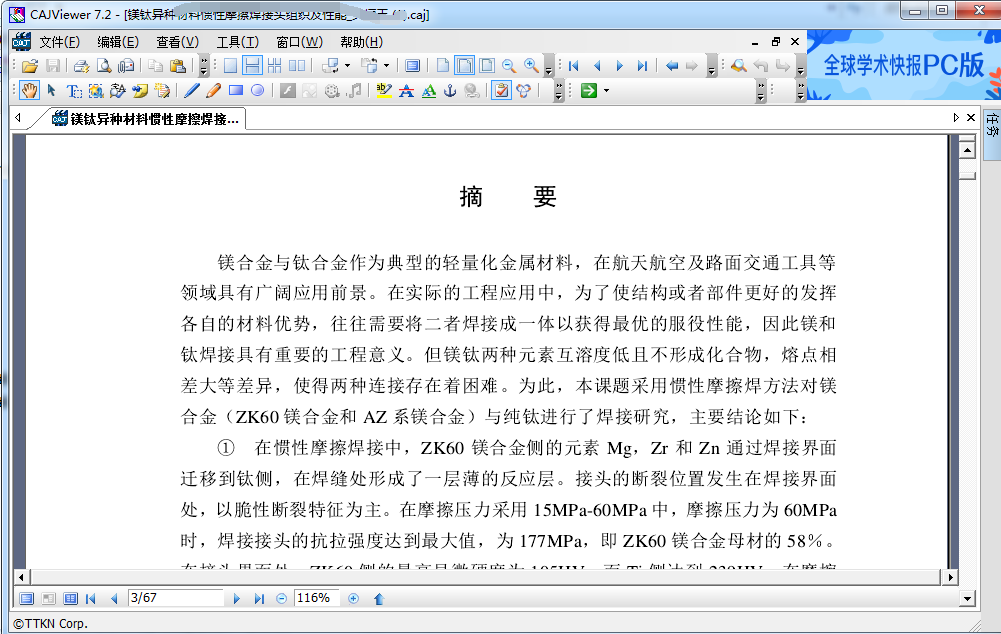The height and width of the screenshot is (634, 1001).
Task: Select the Hand pan tool
Action: (x=29, y=91)
